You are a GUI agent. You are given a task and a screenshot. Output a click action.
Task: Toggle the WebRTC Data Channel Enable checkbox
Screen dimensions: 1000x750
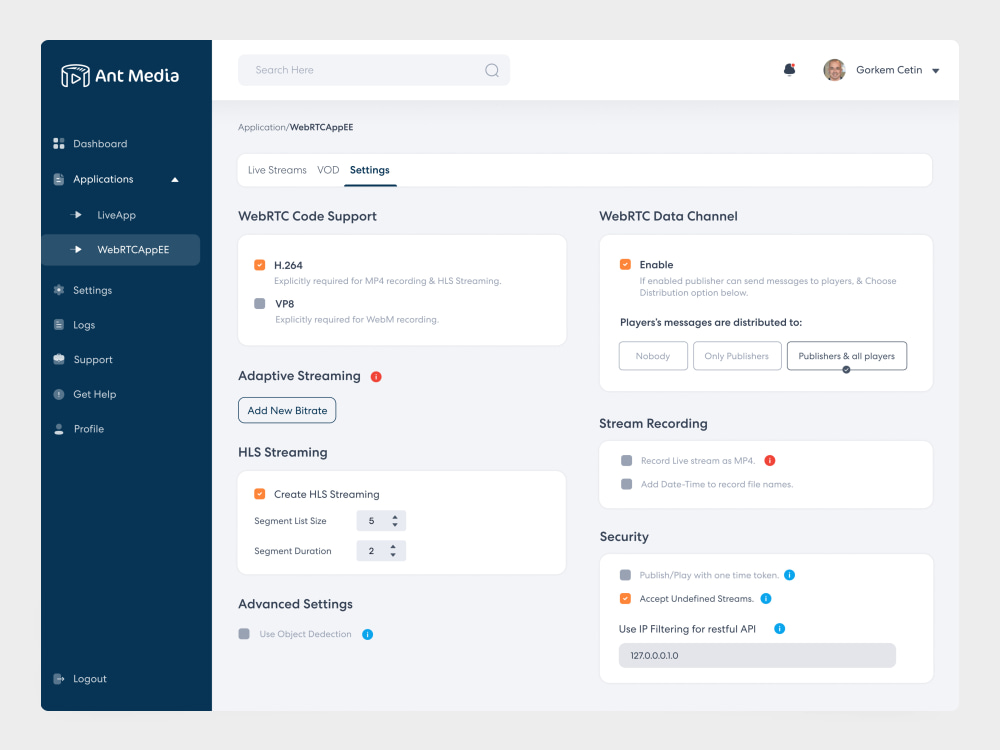click(625, 265)
